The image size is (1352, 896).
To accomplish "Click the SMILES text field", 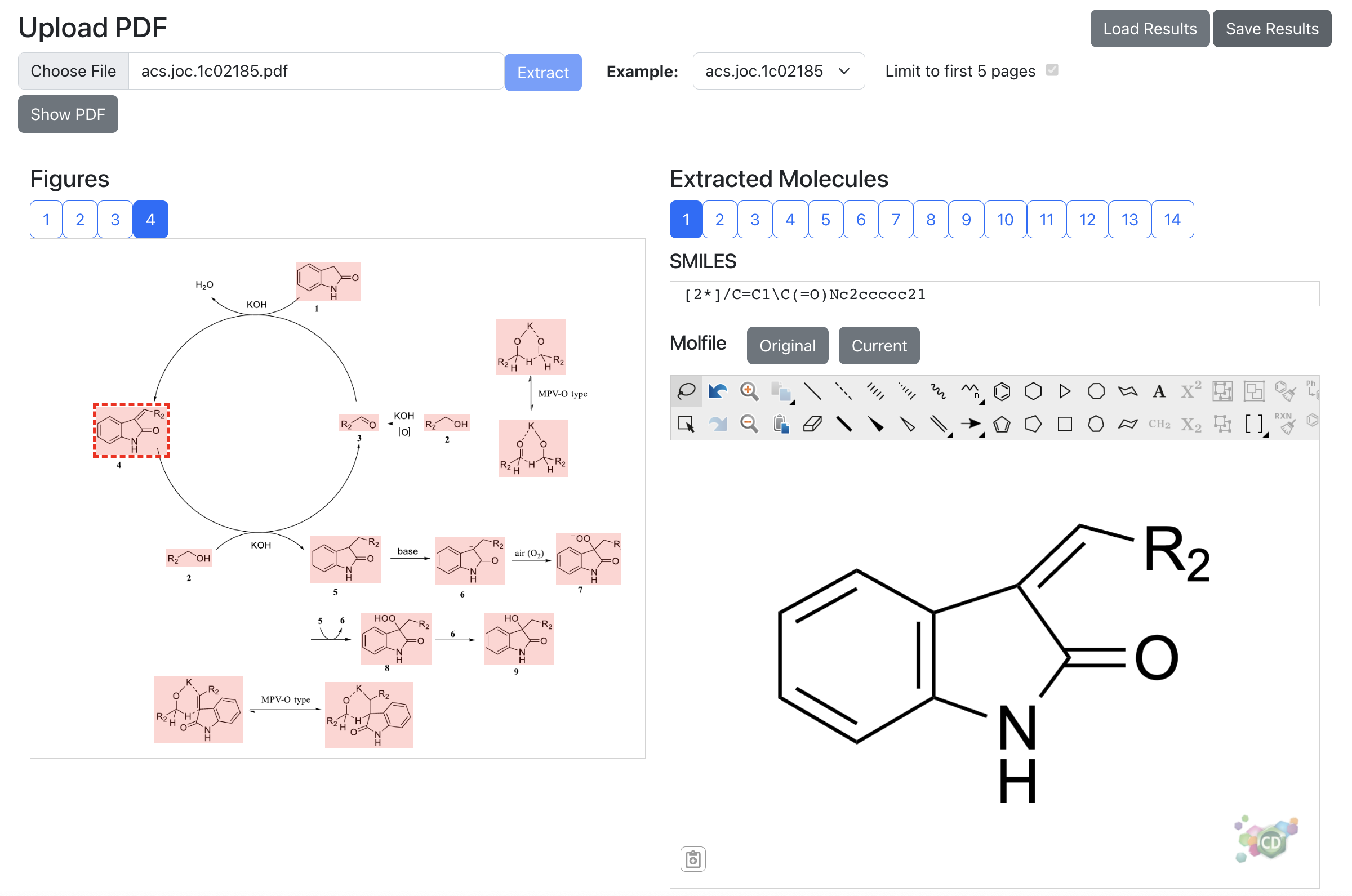I will (994, 295).
